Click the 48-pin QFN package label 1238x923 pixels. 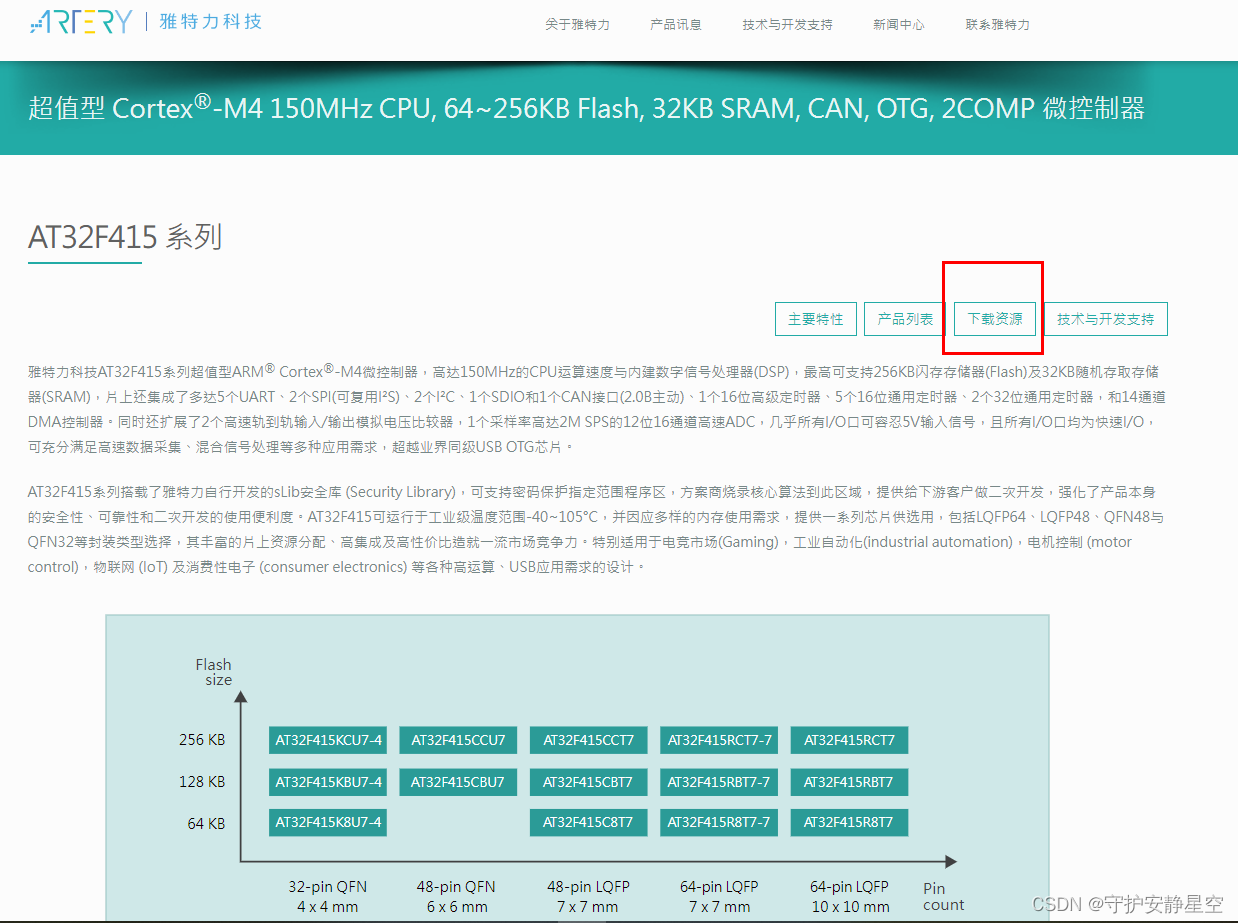coord(456,897)
